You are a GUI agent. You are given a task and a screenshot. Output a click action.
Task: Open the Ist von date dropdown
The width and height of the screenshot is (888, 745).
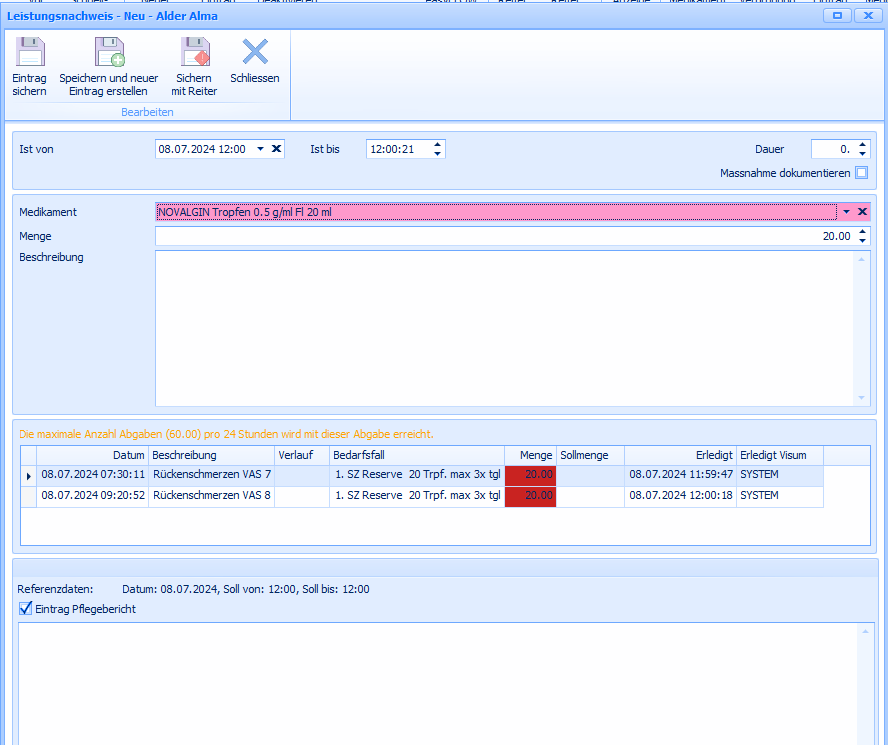coord(260,149)
